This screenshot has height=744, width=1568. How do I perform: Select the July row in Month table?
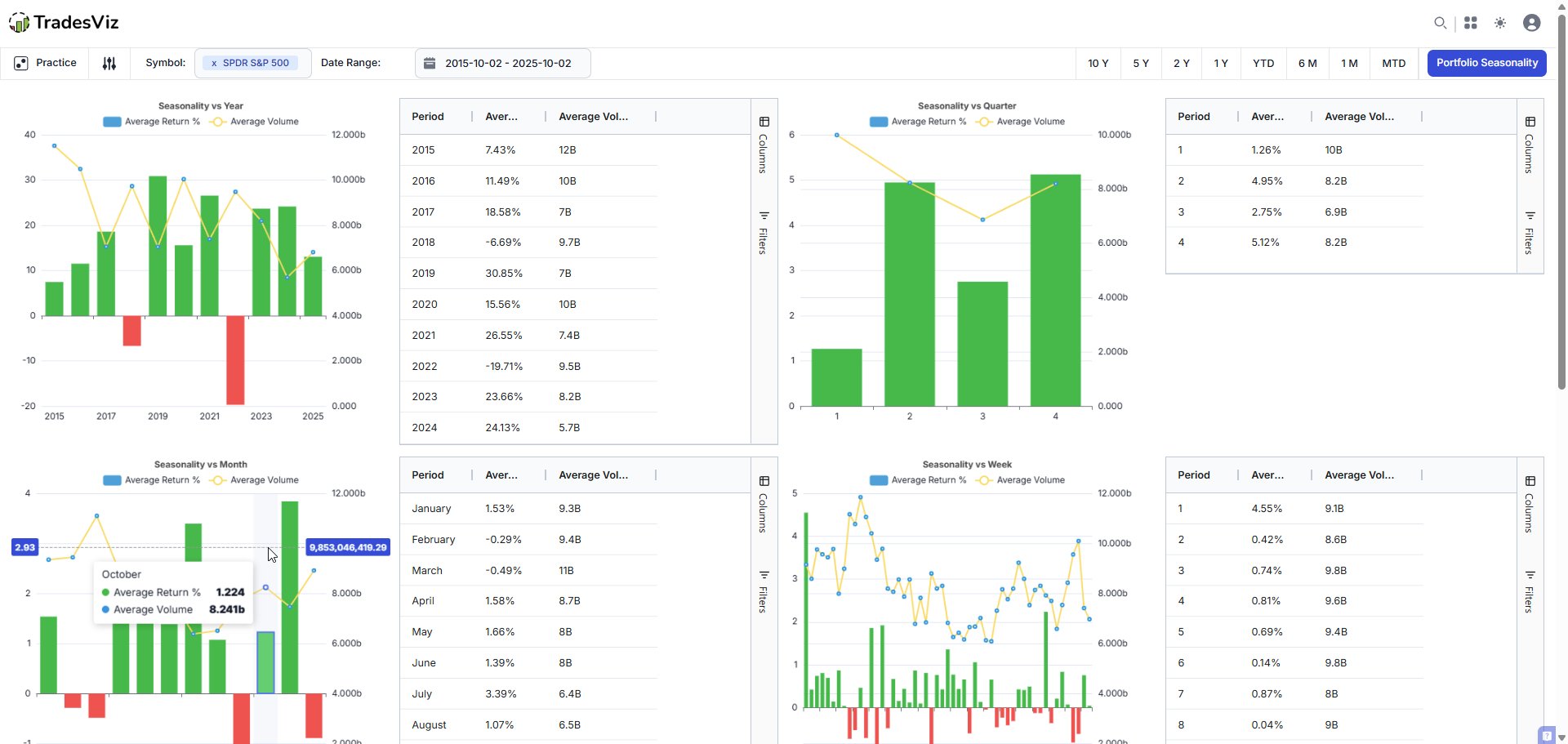pos(528,694)
